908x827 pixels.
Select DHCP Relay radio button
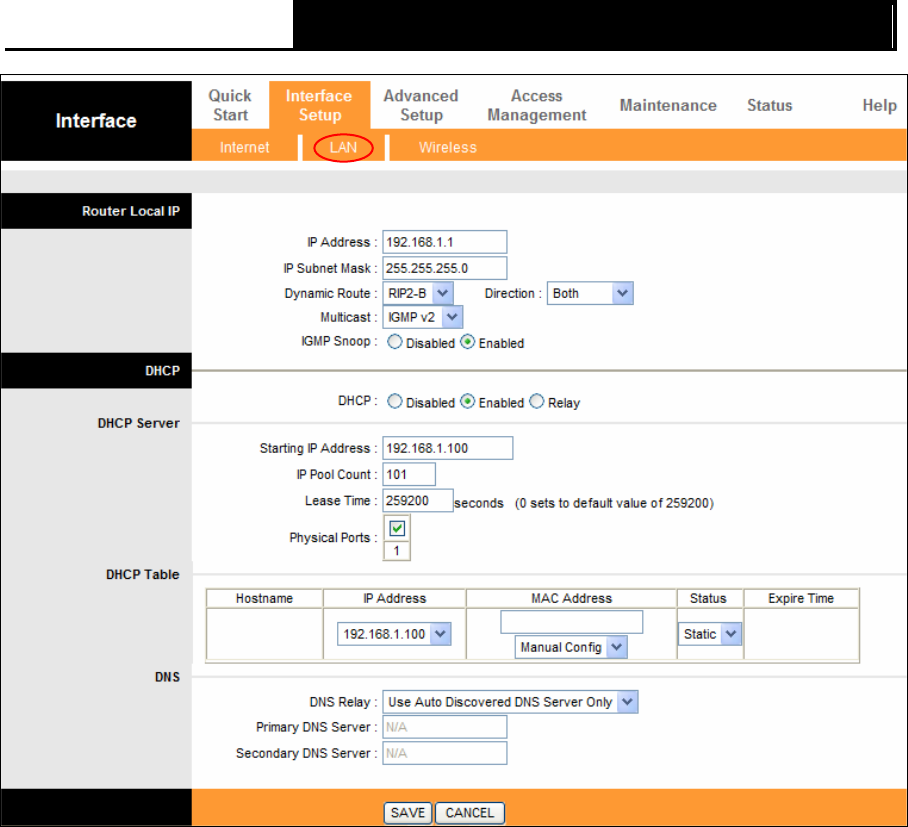point(537,401)
